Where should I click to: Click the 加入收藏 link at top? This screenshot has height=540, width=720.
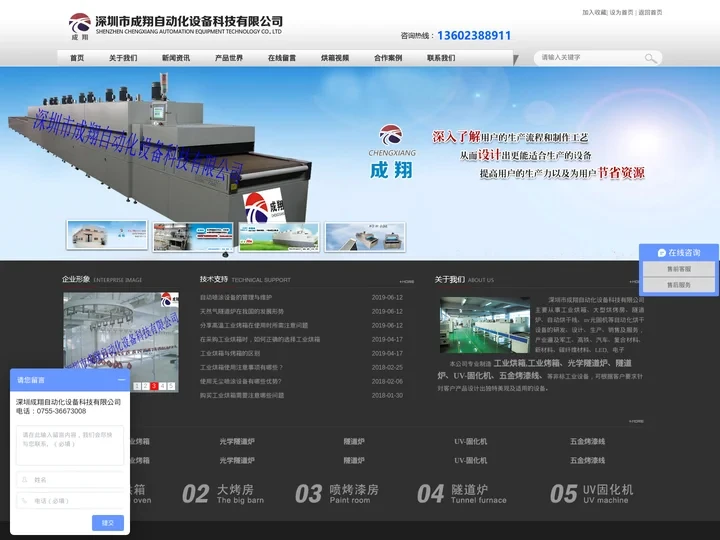[594, 12]
